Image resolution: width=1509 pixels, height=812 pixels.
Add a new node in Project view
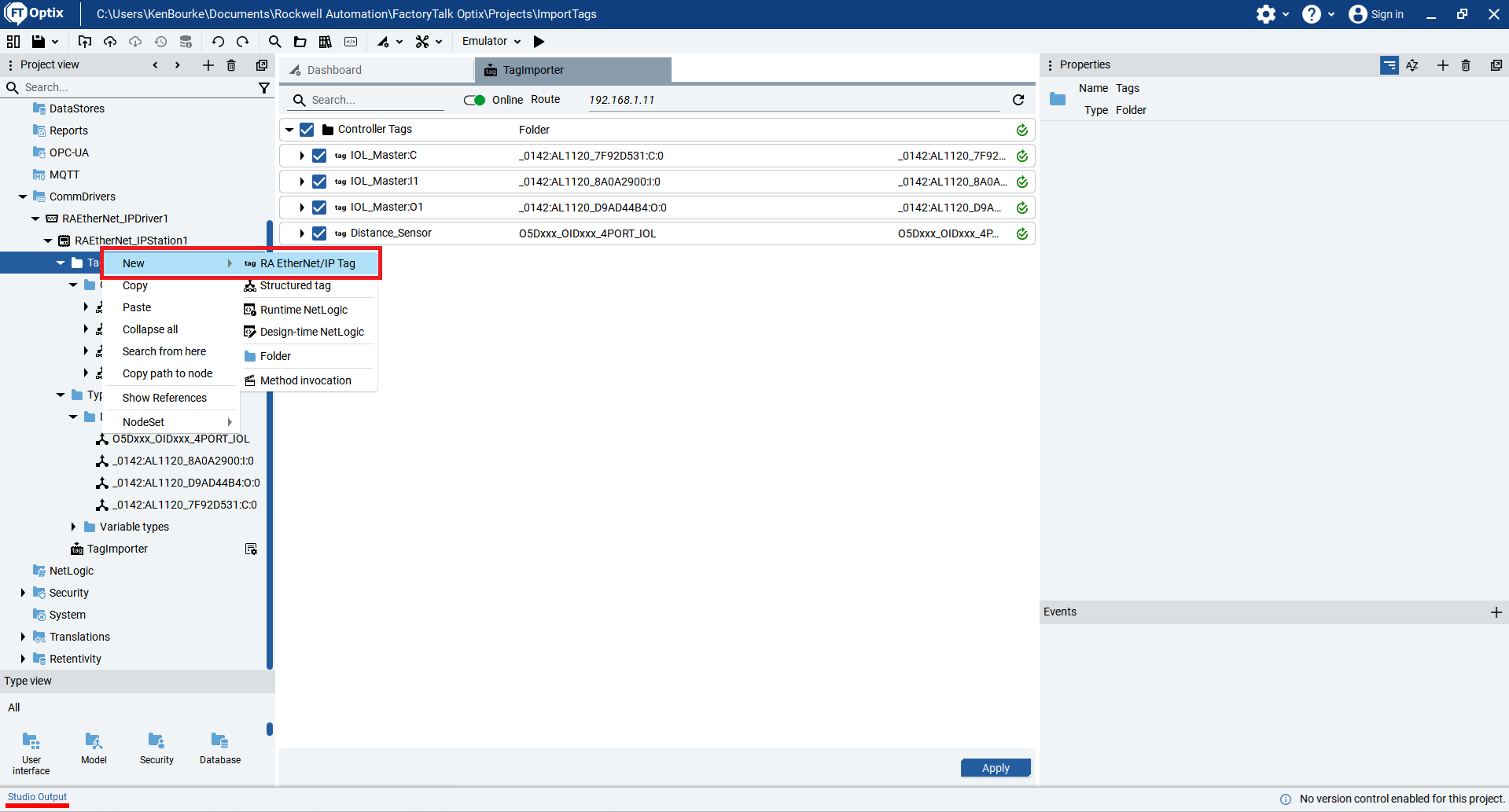tap(208, 65)
